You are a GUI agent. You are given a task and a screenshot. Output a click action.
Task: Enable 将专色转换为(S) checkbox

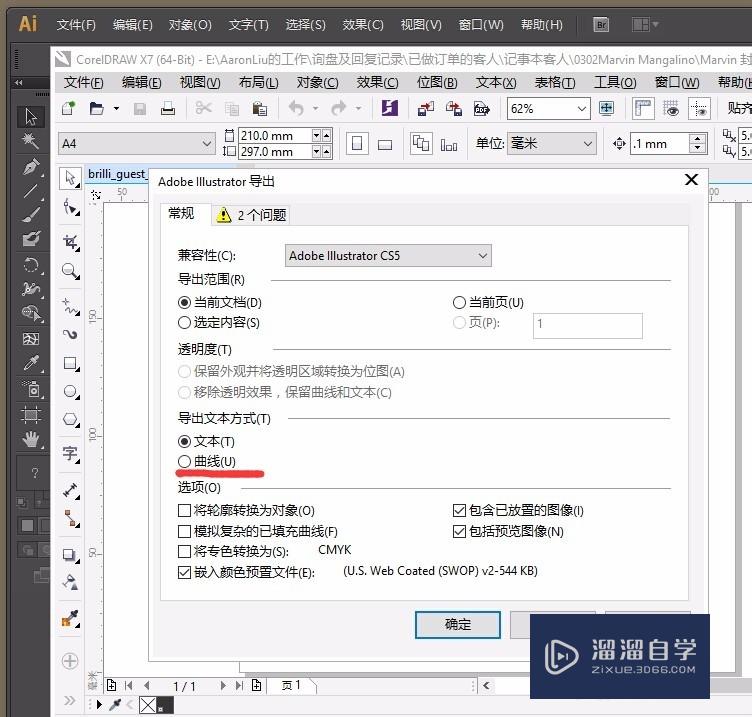[233, 552]
